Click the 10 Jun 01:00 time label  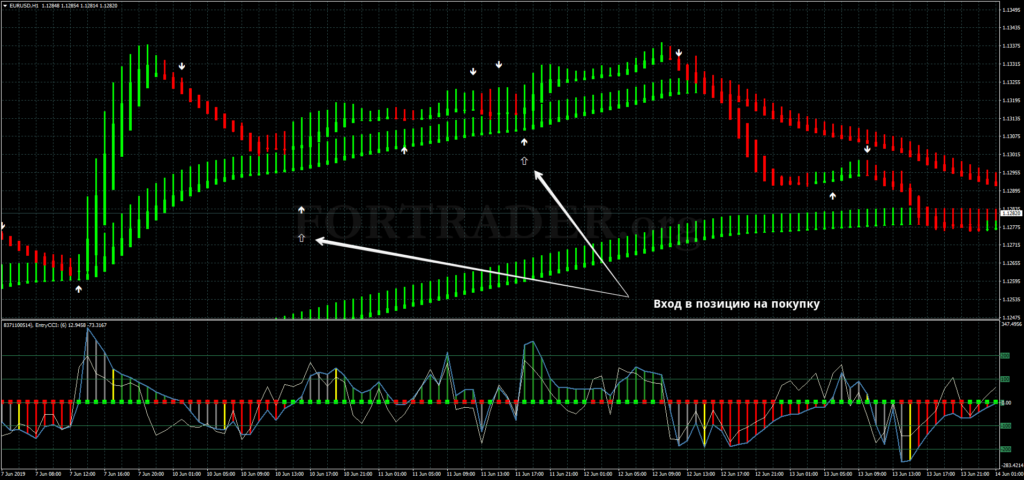click(187, 474)
